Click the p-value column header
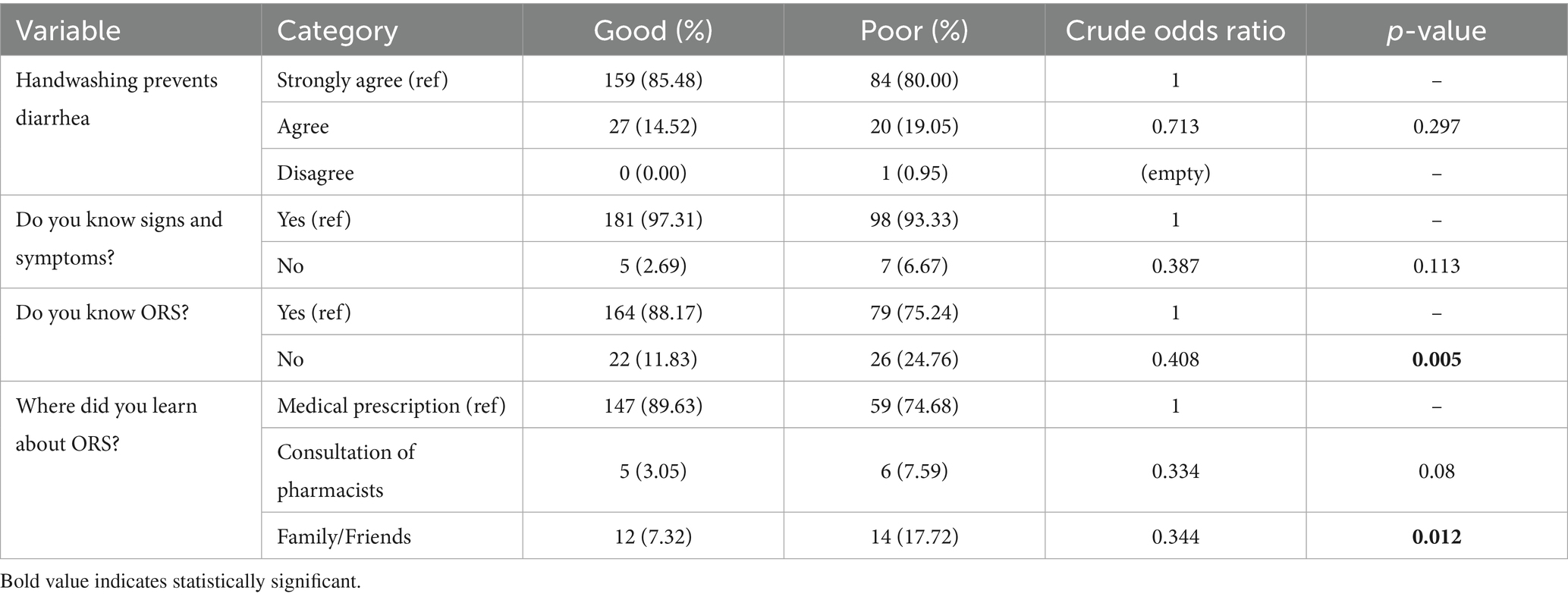The width and height of the screenshot is (1568, 600). [1436, 30]
